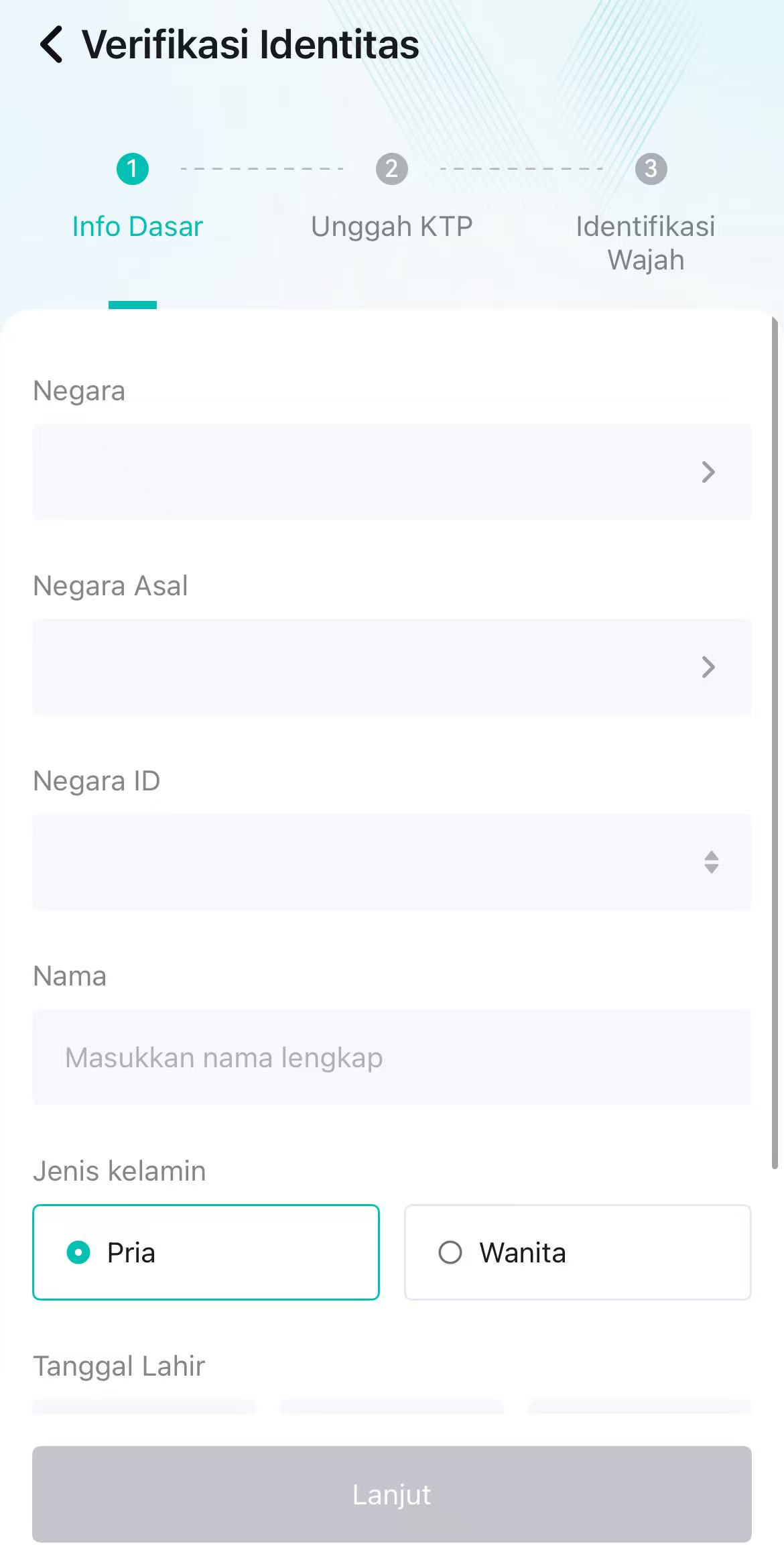The height and width of the screenshot is (1552, 784).
Task: Click the step 1 circle indicator
Action: click(x=133, y=169)
